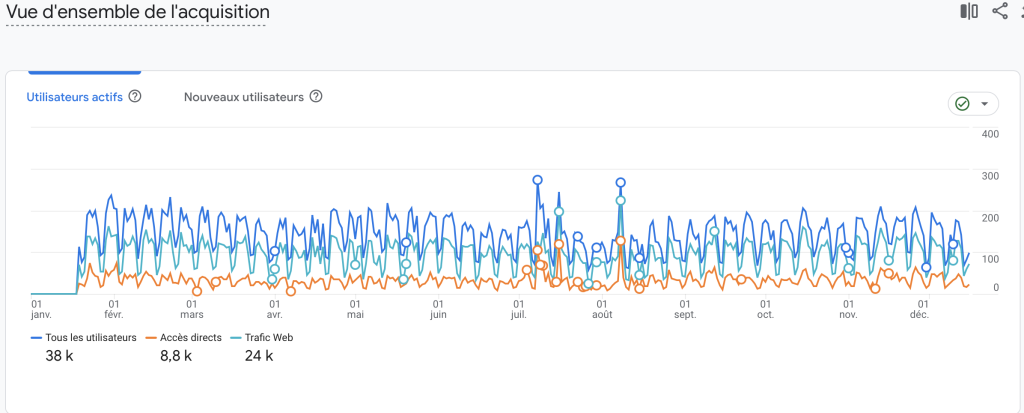Click the 24 k Trafic Web value

259,356
